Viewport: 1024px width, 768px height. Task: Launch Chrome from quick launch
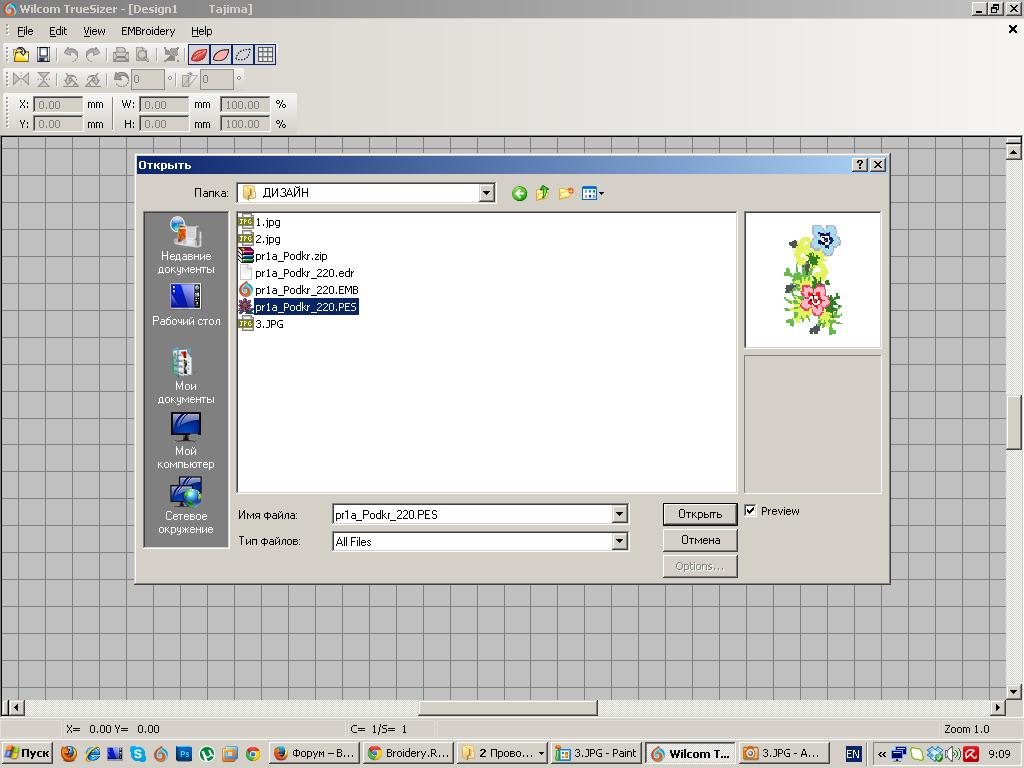pyautogui.click(x=253, y=754)
